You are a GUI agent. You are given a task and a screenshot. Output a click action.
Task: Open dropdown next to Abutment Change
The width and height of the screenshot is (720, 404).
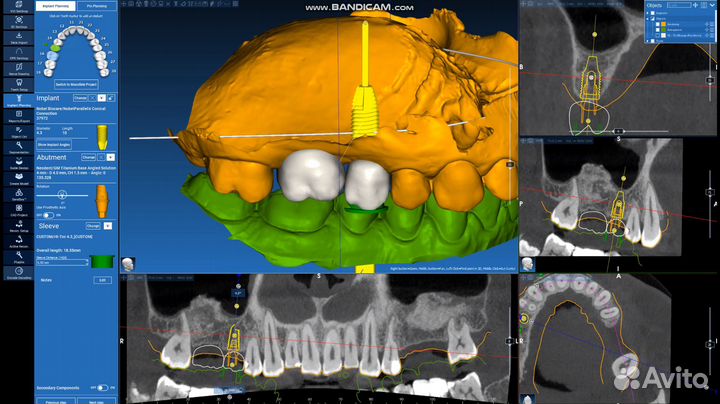pyautogui.click(x=109, y=157)
